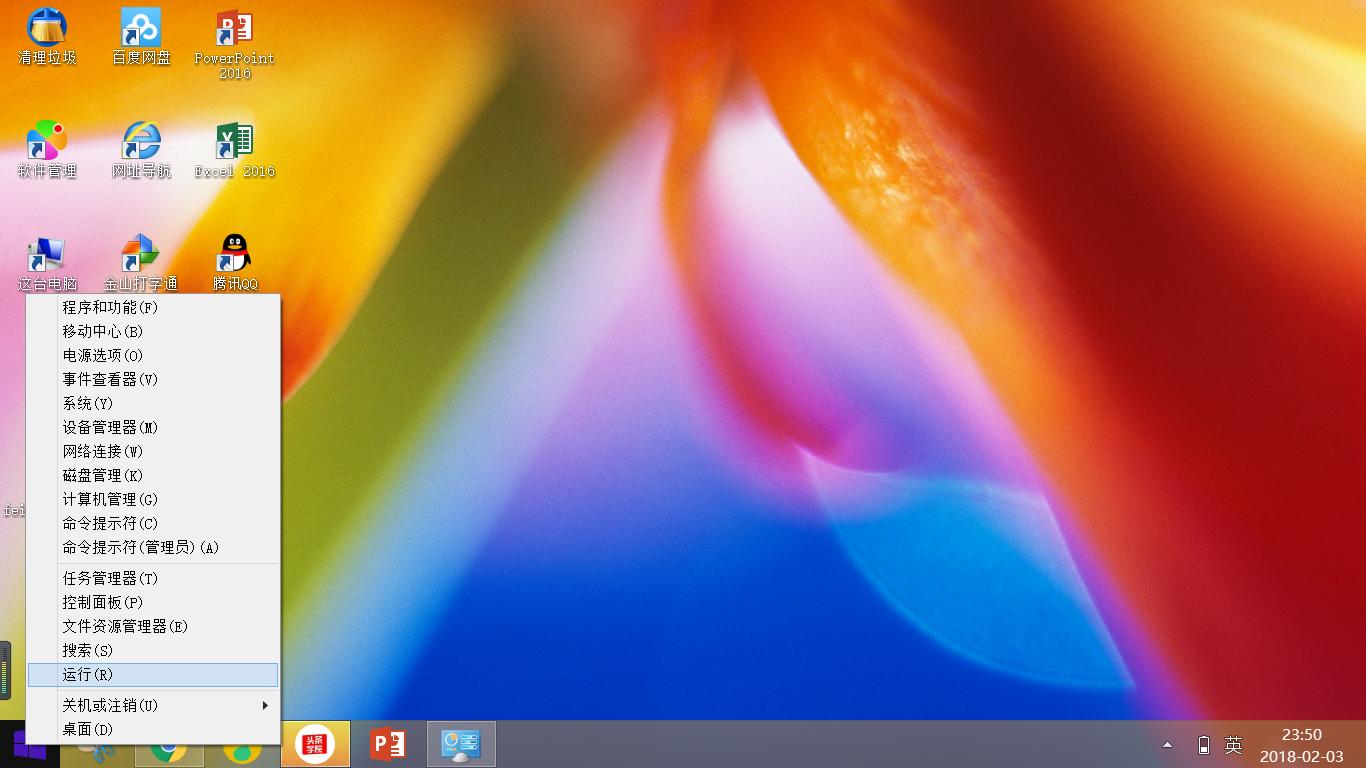Click the 头条学院 taskbar icon

coord(315,744)
